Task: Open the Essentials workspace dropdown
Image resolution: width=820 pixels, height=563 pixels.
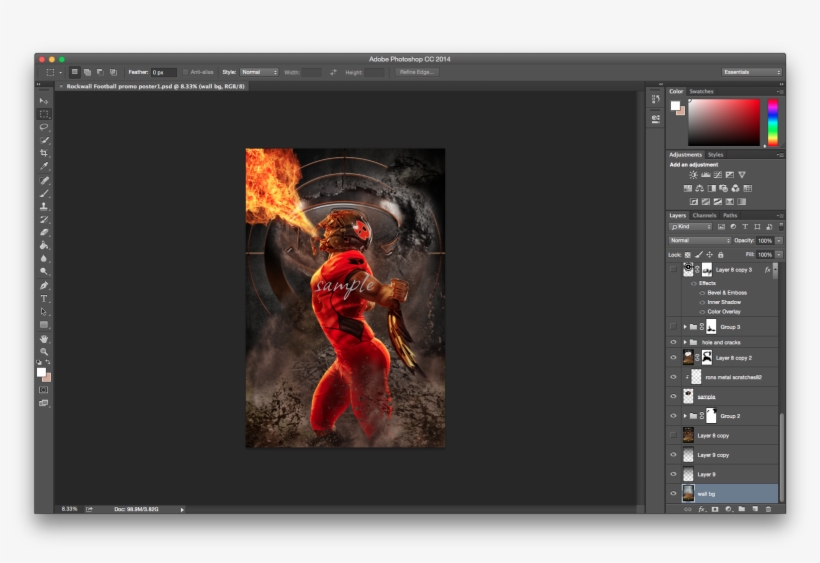Action: point(751,72)
